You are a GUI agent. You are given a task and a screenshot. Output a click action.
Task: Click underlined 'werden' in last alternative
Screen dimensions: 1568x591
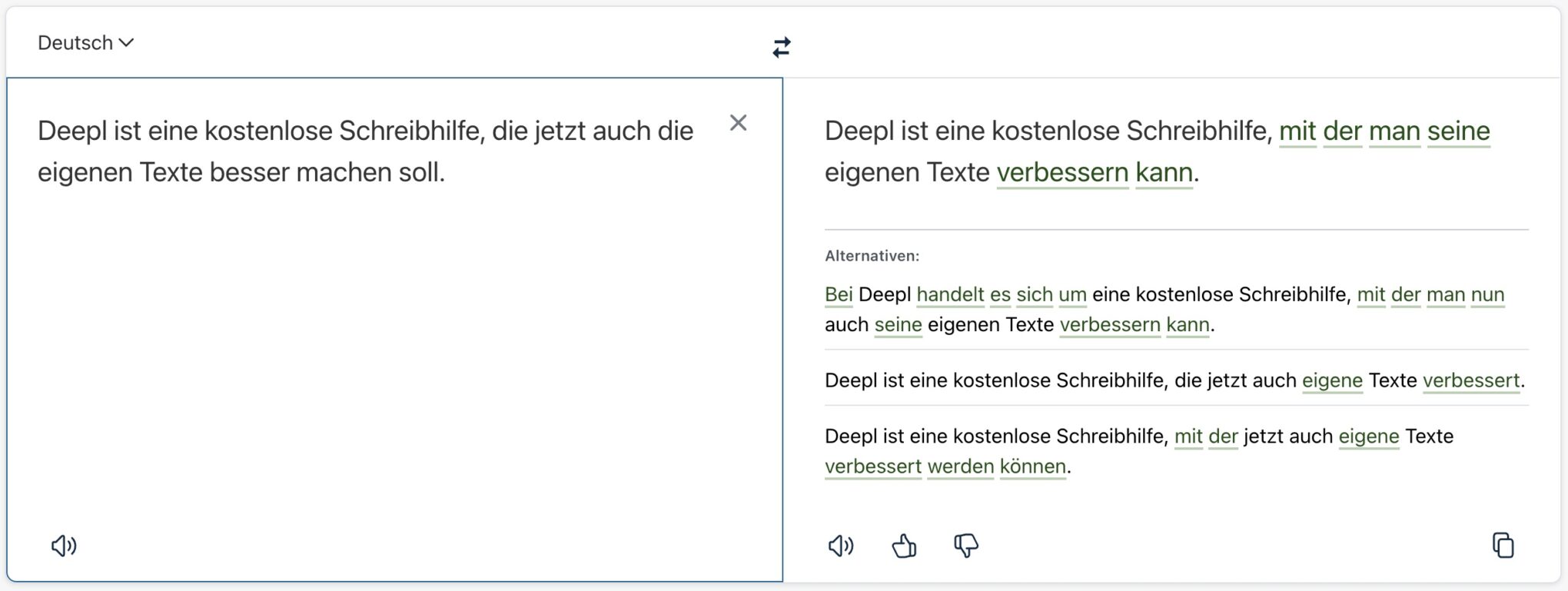tap(960, 466)
